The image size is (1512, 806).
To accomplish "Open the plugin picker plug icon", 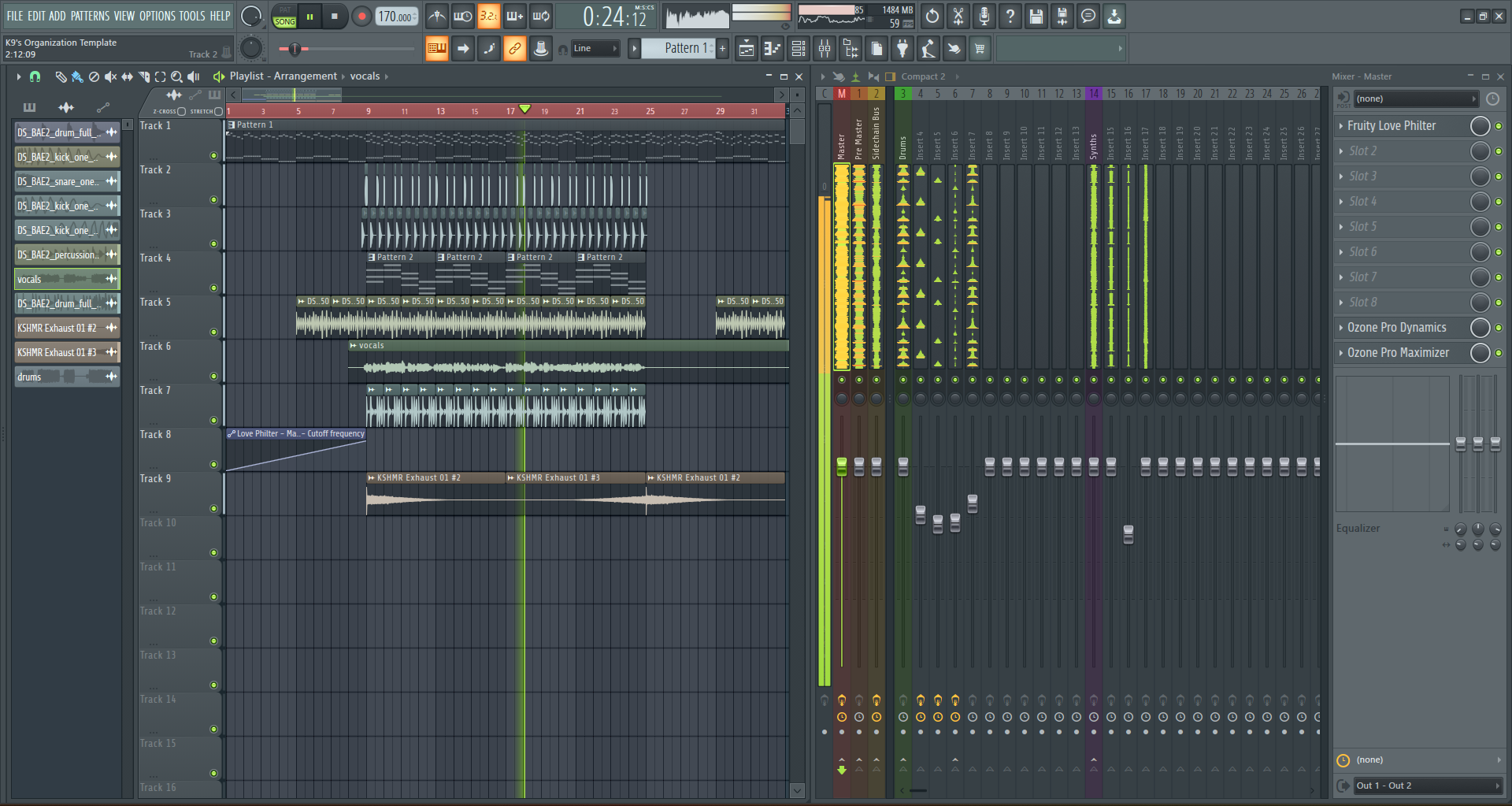I will [902, 49].
